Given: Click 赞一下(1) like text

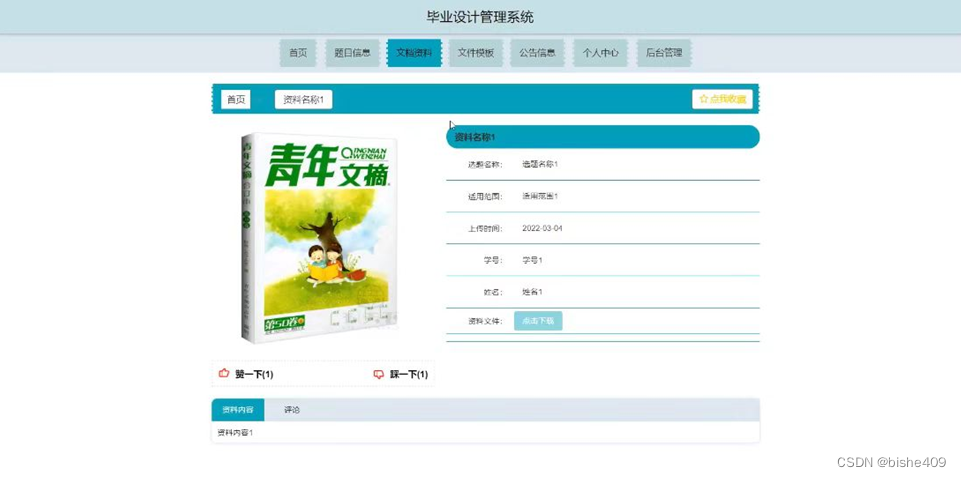Looking at the screenshot, I should point(254,374).
